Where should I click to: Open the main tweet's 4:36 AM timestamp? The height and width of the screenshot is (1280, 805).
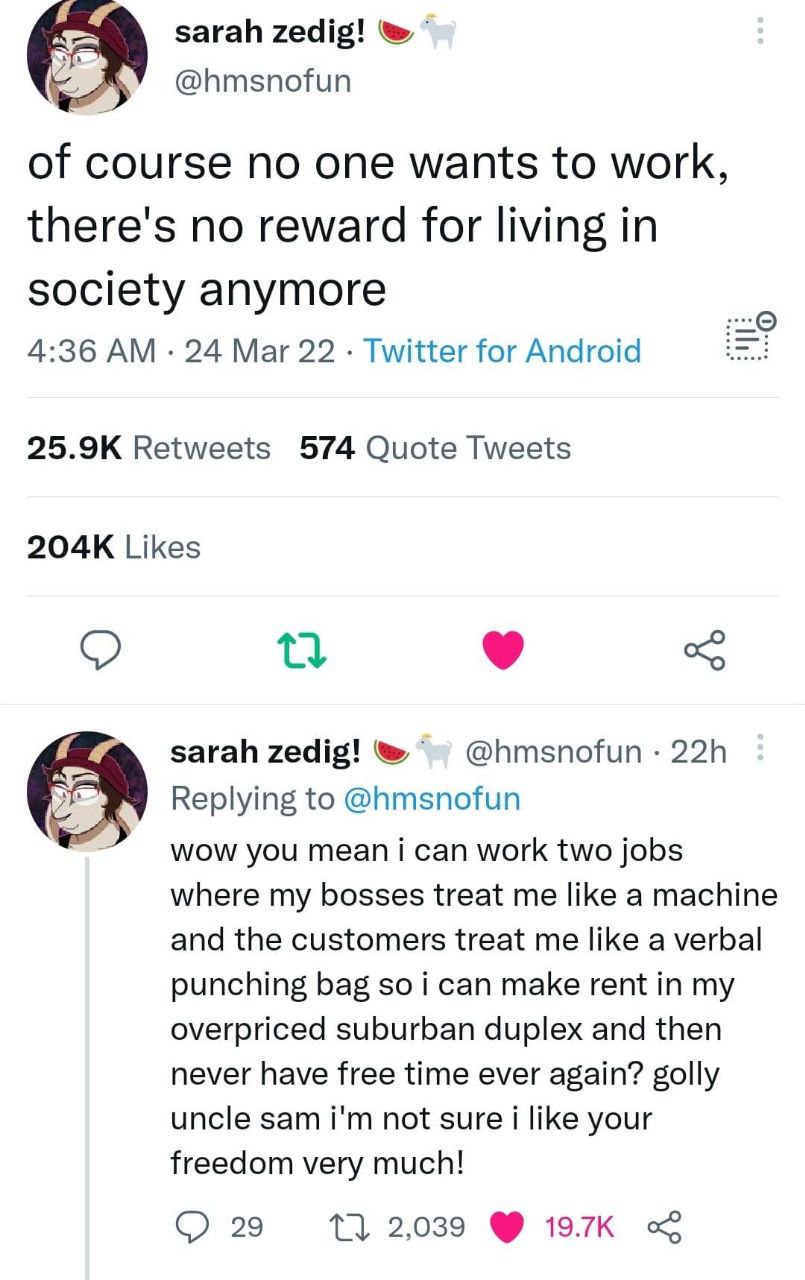coord(92,351)
